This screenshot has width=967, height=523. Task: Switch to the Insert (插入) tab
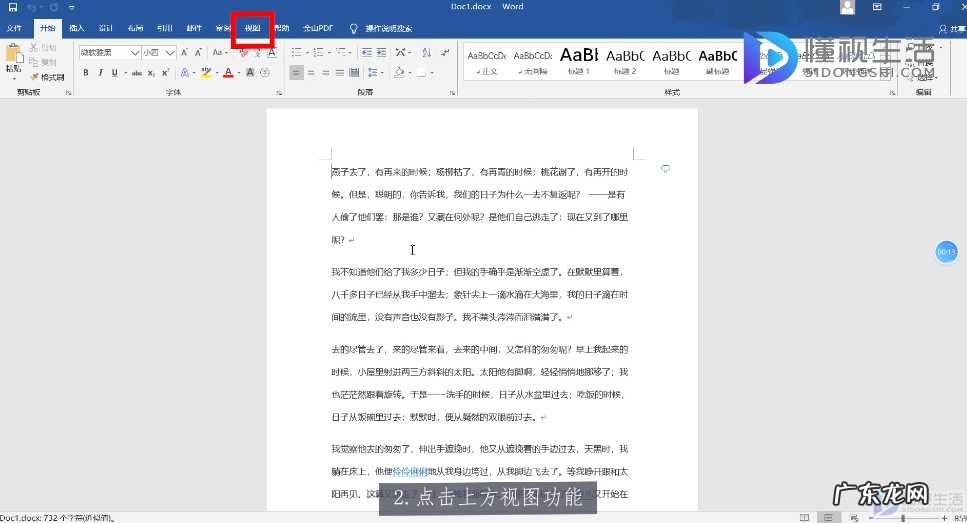point(76,28)
